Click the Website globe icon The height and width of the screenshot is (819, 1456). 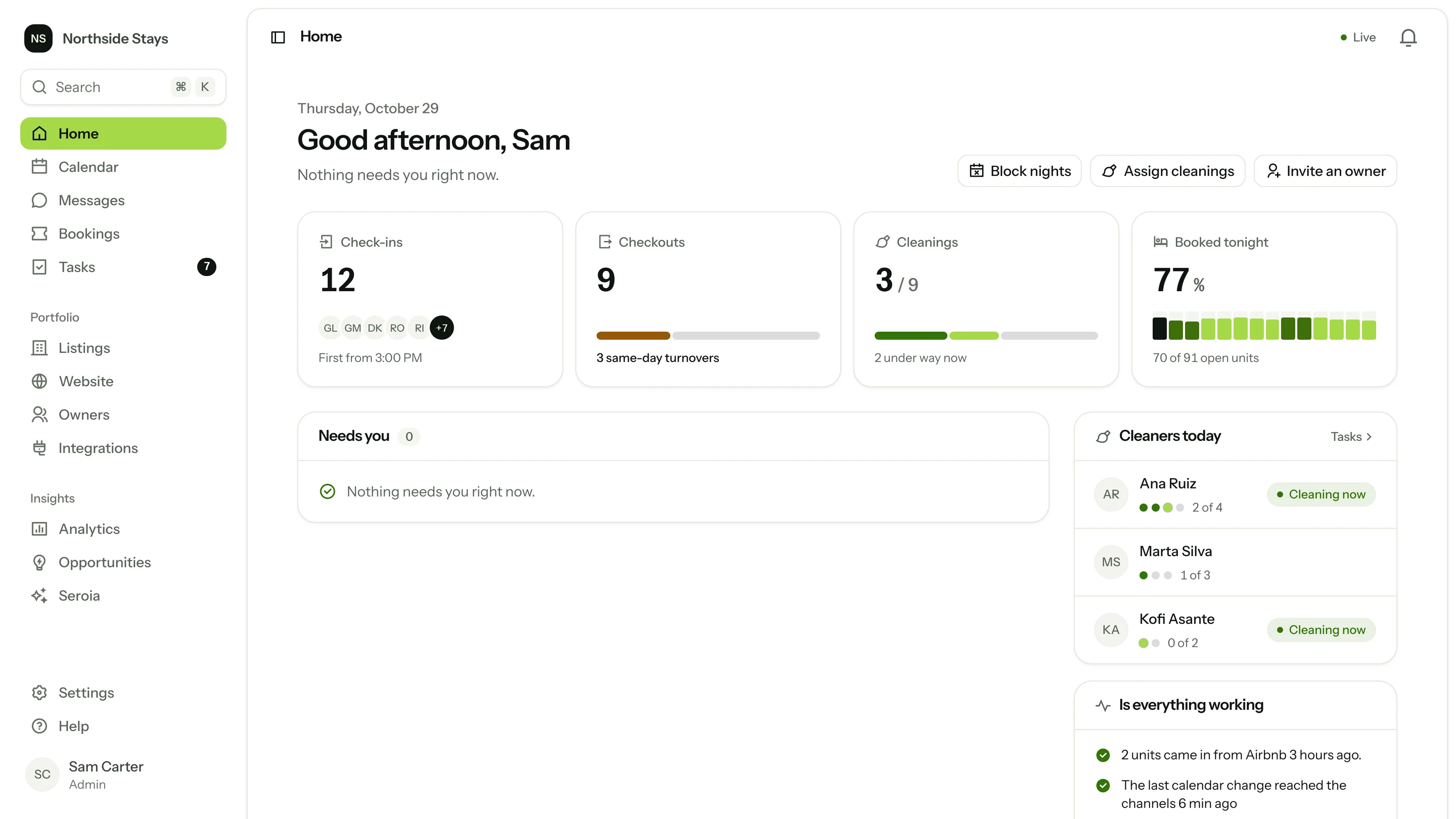point(39,381)
